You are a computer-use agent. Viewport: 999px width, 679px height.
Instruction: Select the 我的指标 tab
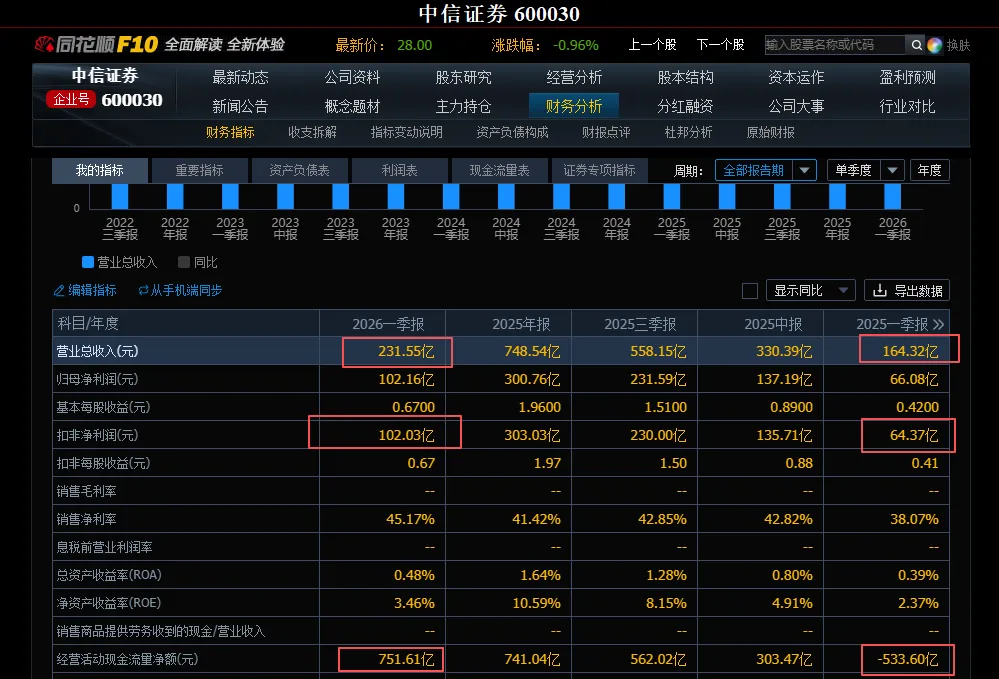(x=100, y=170)
